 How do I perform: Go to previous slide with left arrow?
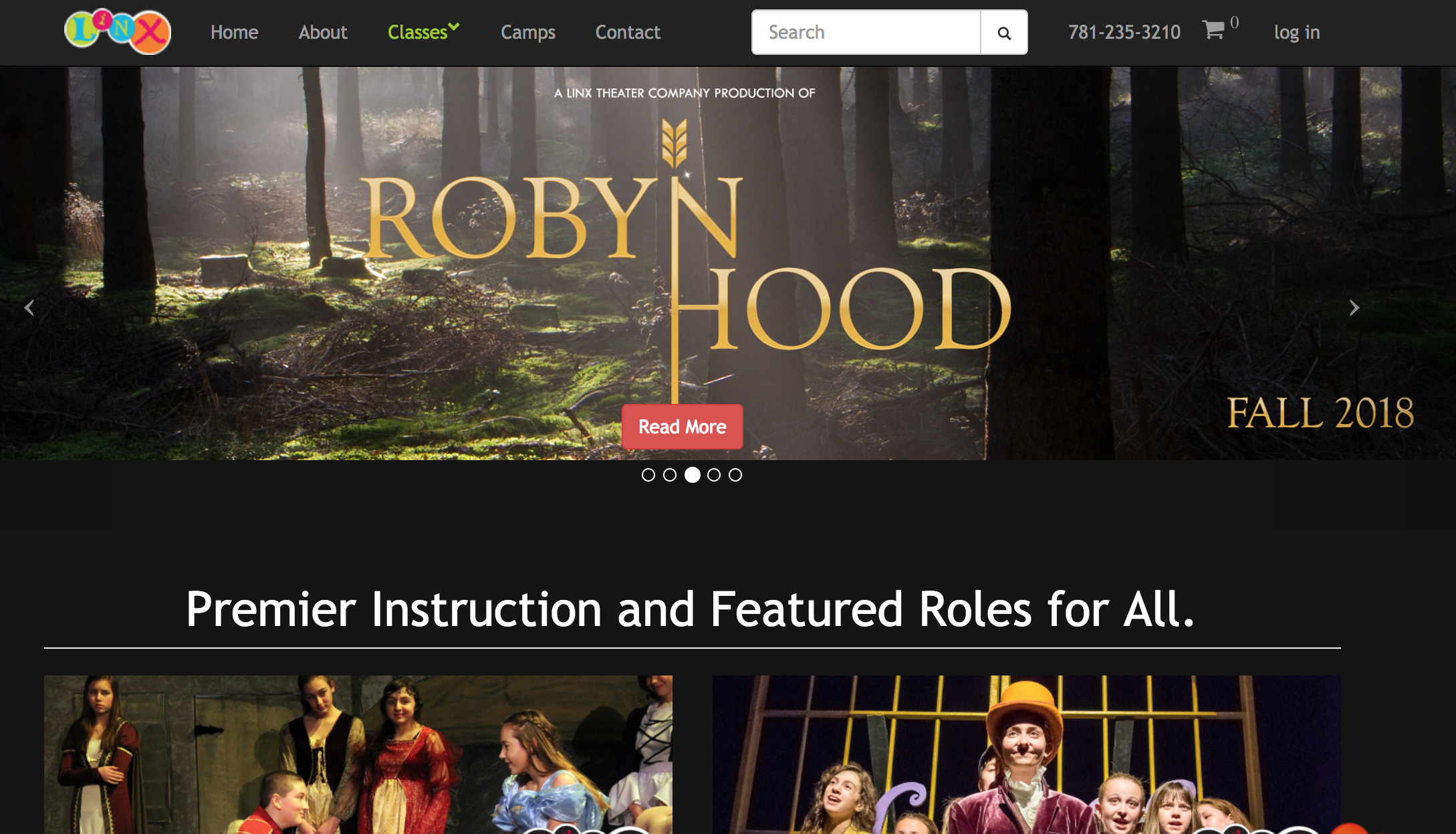[29, 308]
